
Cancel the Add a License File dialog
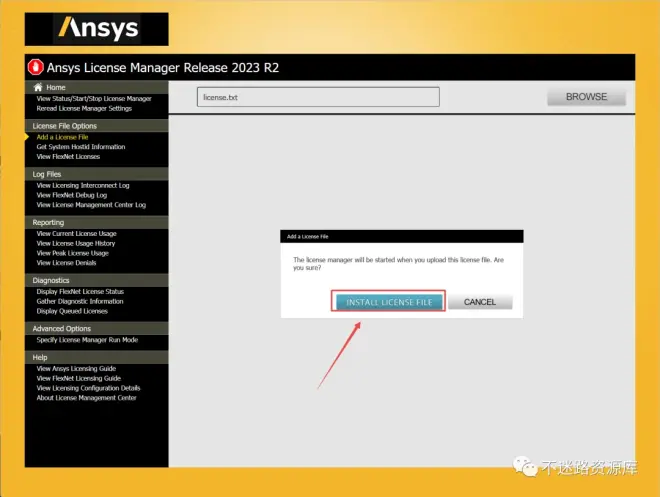tap(480, 302)
